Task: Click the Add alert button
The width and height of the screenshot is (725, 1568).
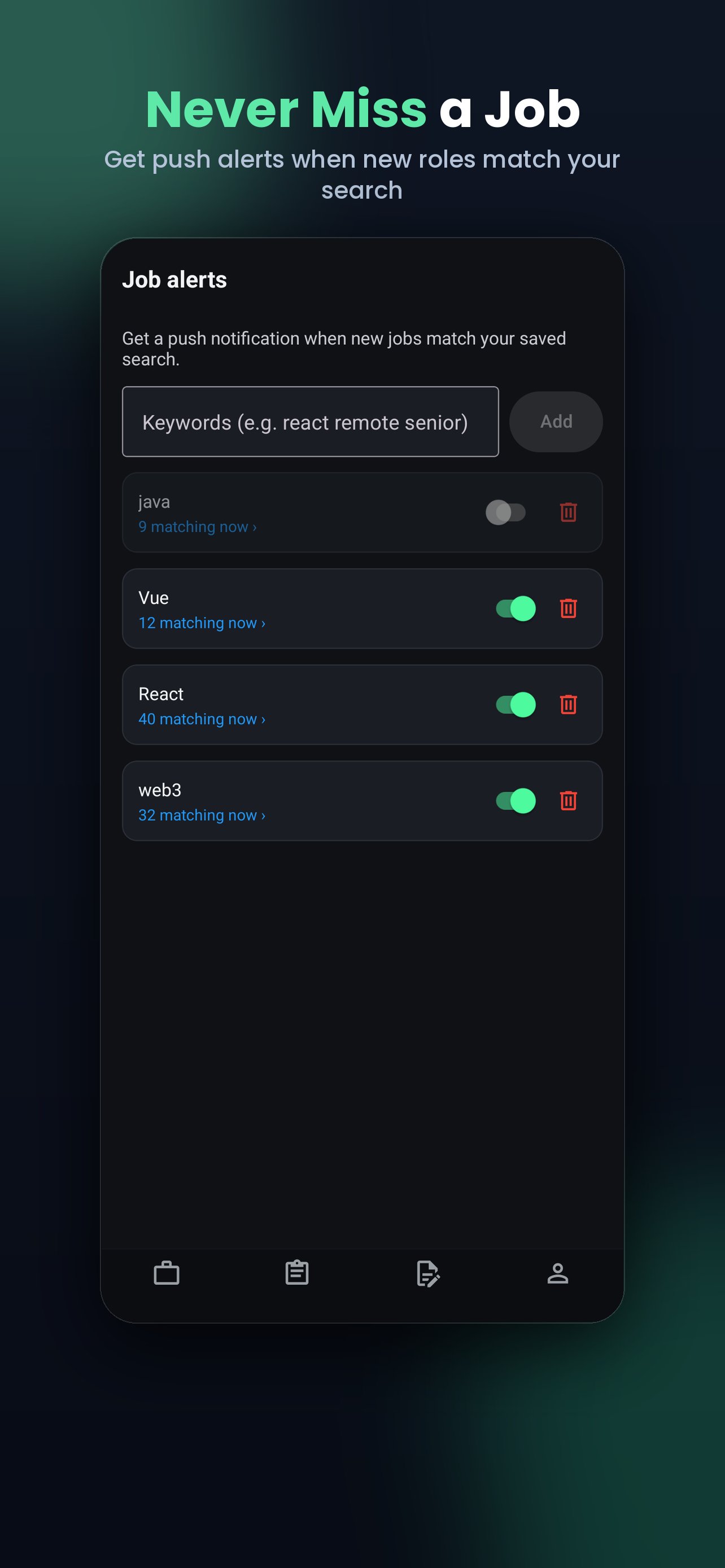Action: tap(556, 421)
